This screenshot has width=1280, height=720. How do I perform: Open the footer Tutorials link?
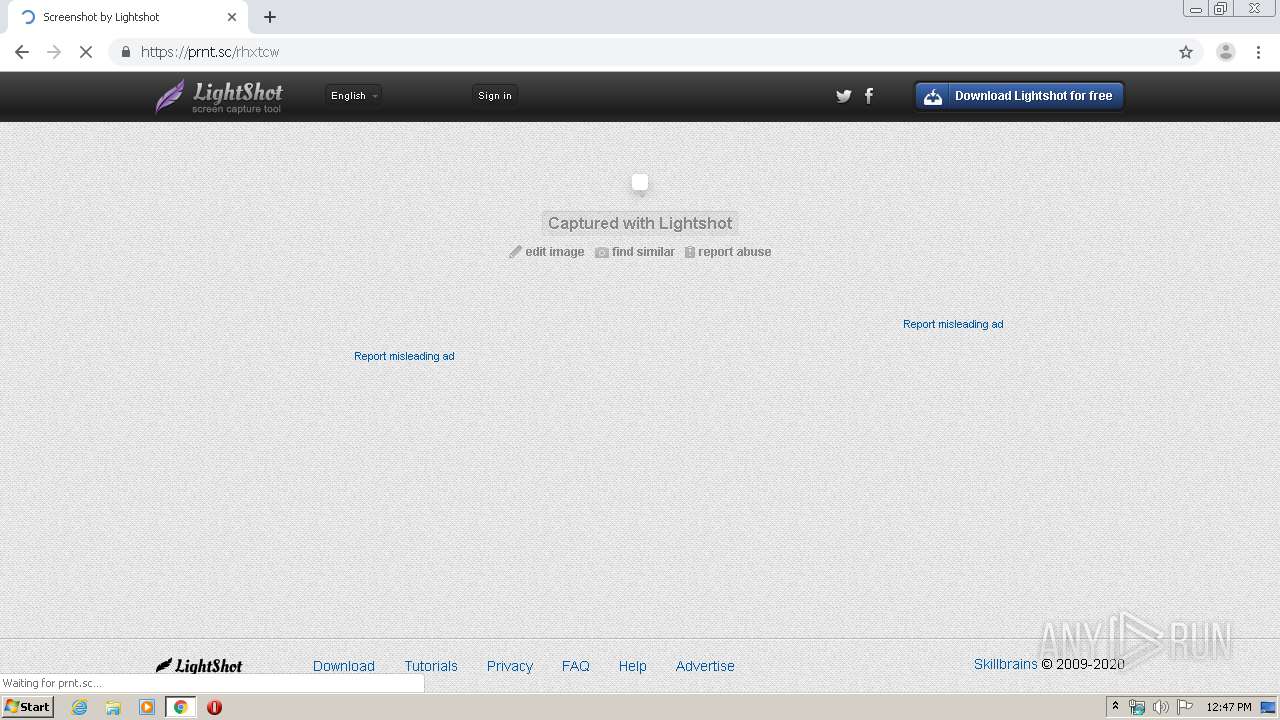(x=431, y=666)
